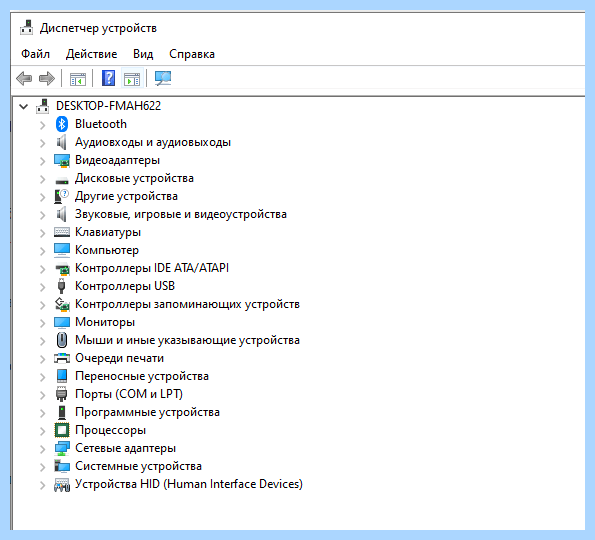Select Контроллеры запоминающих устройств label
Image resolution: width=595 pixels, height=540 pixels.
(x=187, y=304)
